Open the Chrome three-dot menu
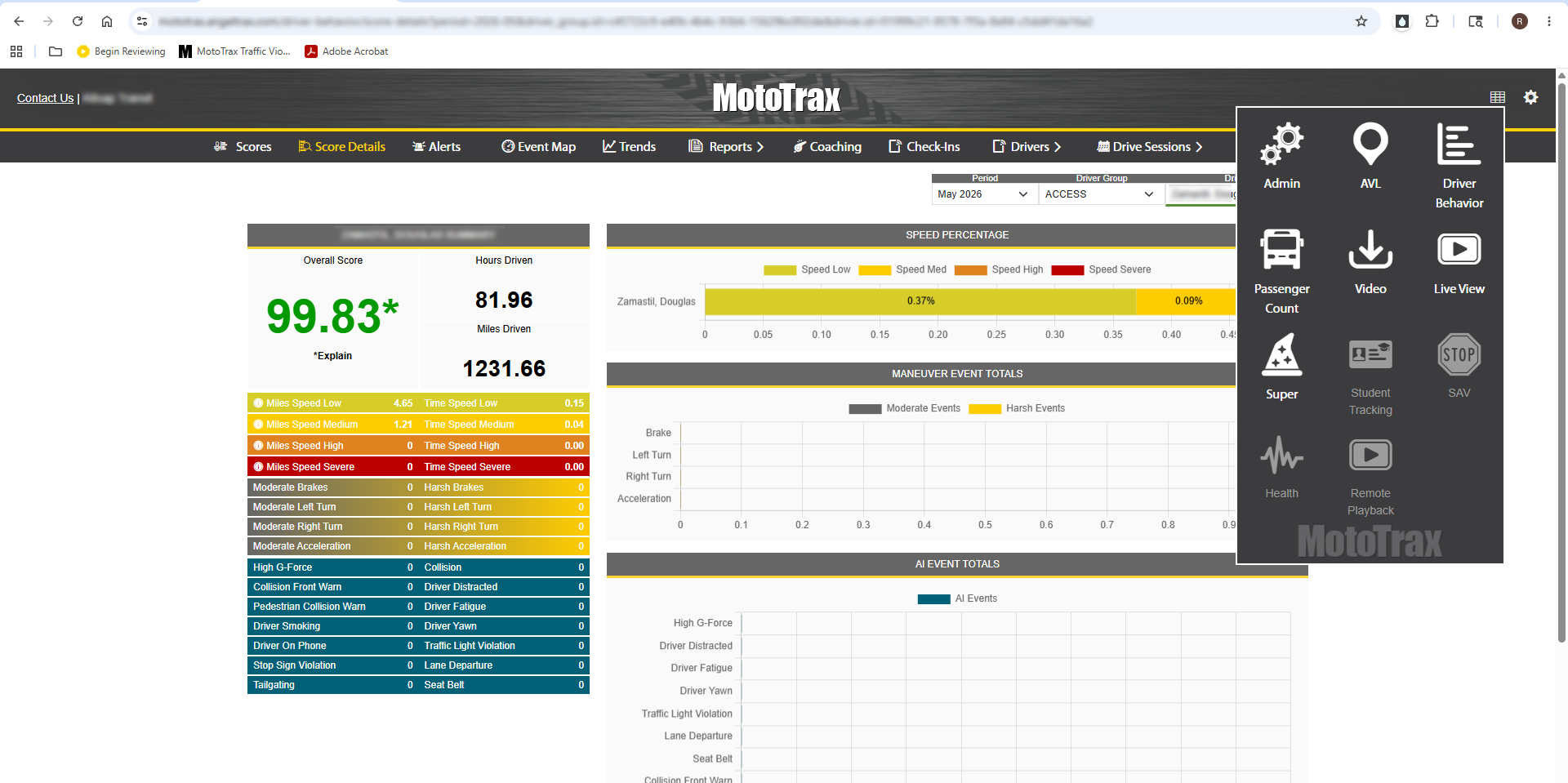This screenshot has height=783, width=1568. pos(1548,21)
